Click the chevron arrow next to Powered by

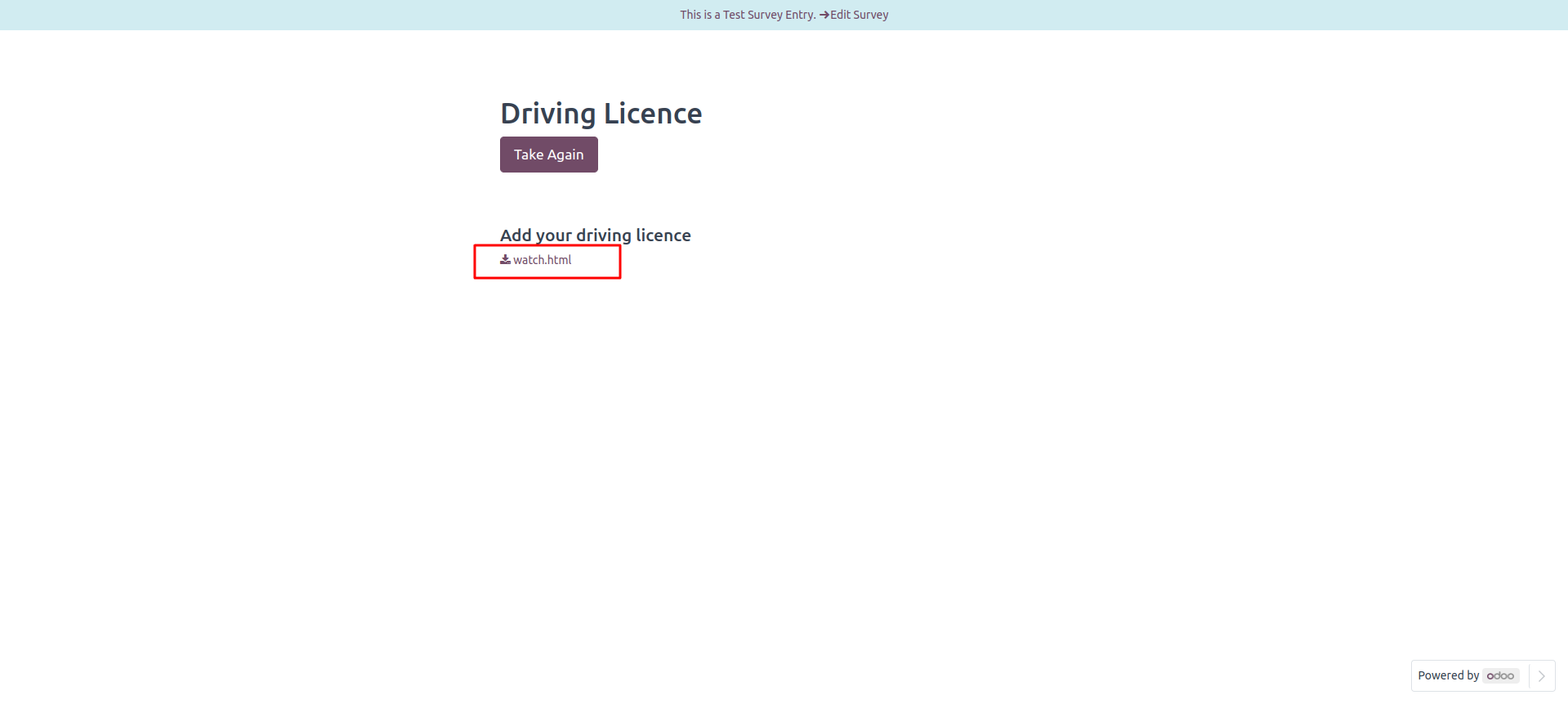click(x=1542, y=676)
